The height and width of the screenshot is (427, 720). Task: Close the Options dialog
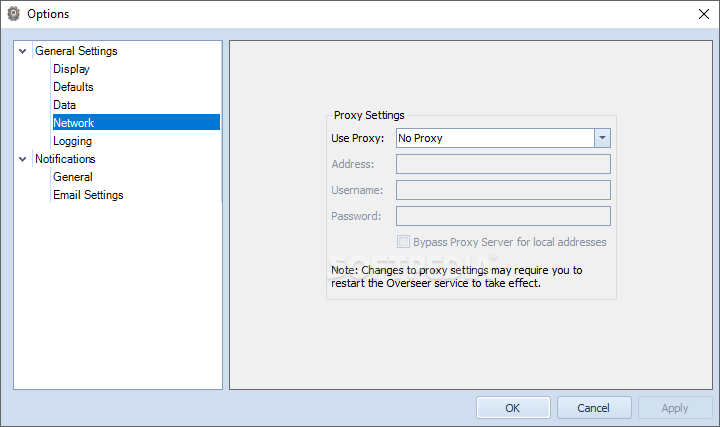[x=703, y=14]
